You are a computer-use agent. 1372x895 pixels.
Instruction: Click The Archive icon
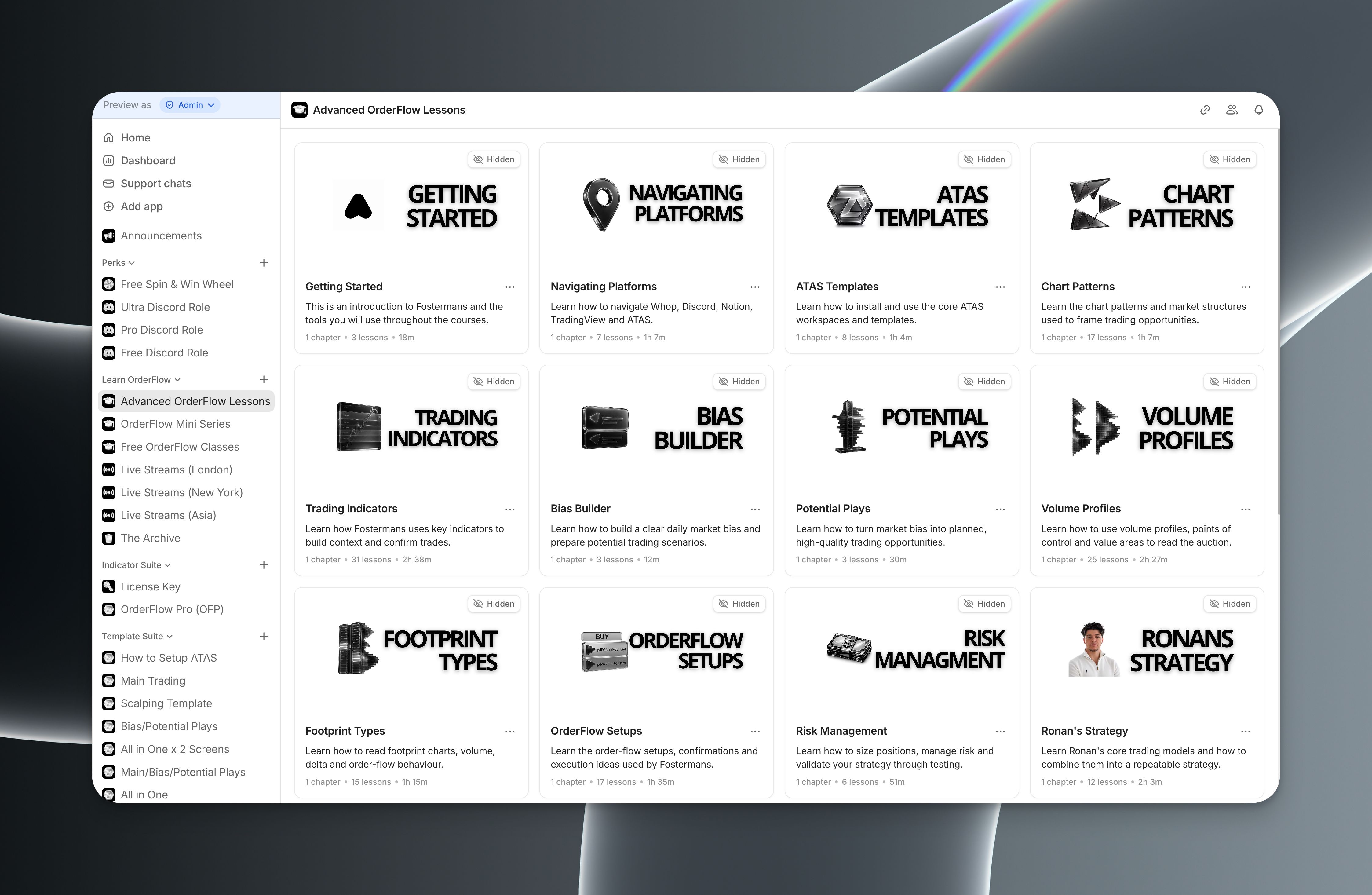tap(108, 538)
